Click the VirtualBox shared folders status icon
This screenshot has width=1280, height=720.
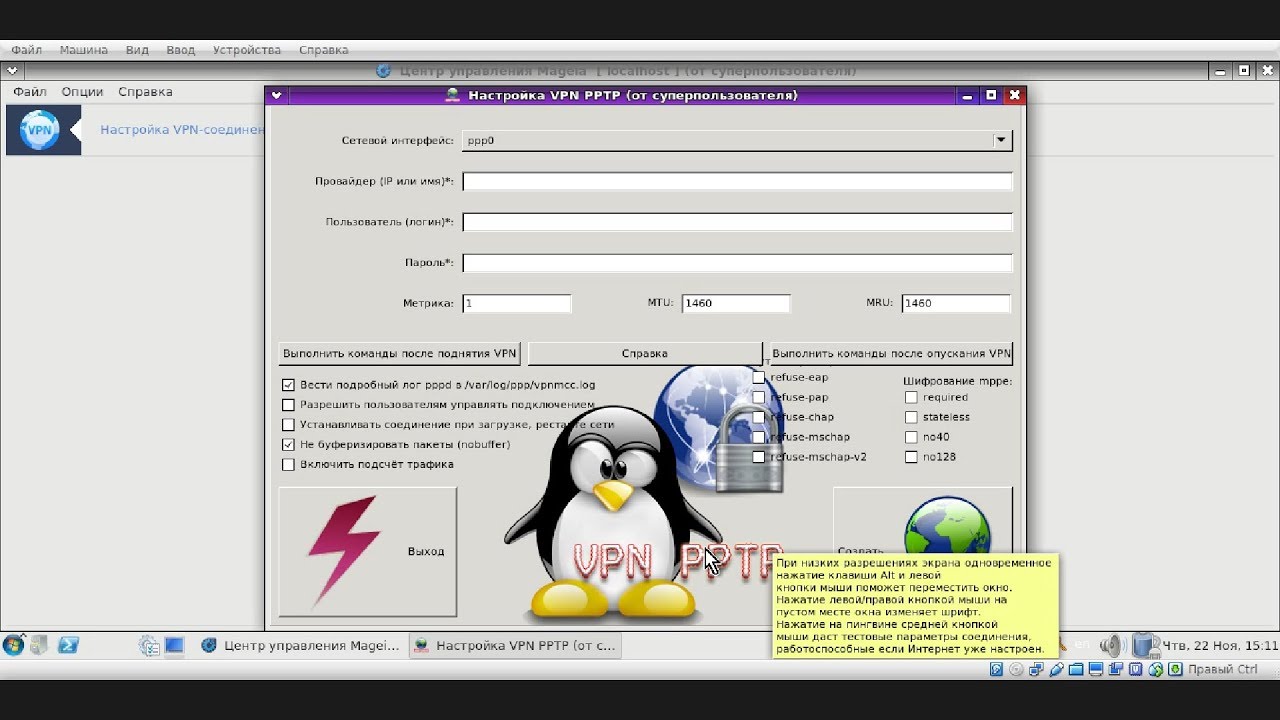1075,669
